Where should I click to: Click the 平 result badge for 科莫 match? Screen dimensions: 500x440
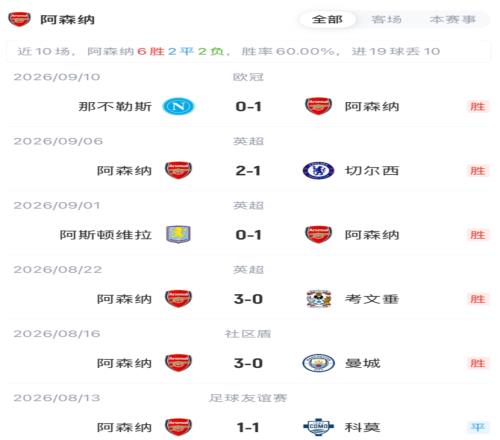pos(478,427)
